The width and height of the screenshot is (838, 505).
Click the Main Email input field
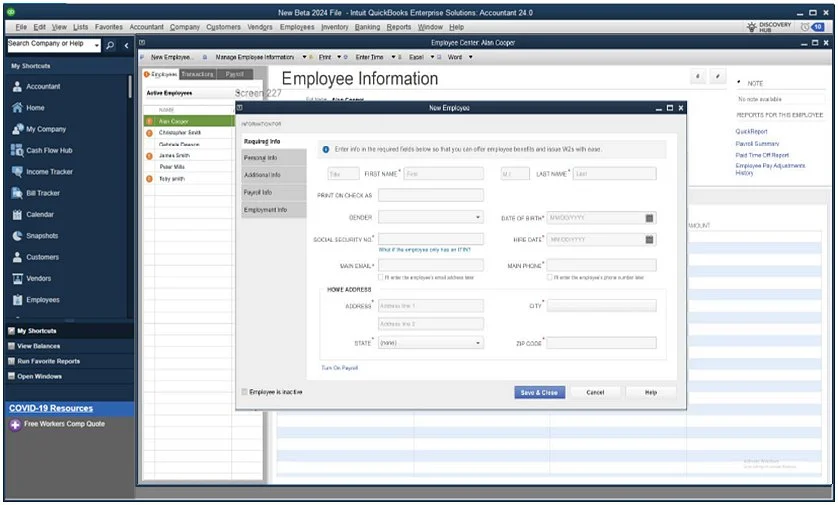(x=431, y=265)
